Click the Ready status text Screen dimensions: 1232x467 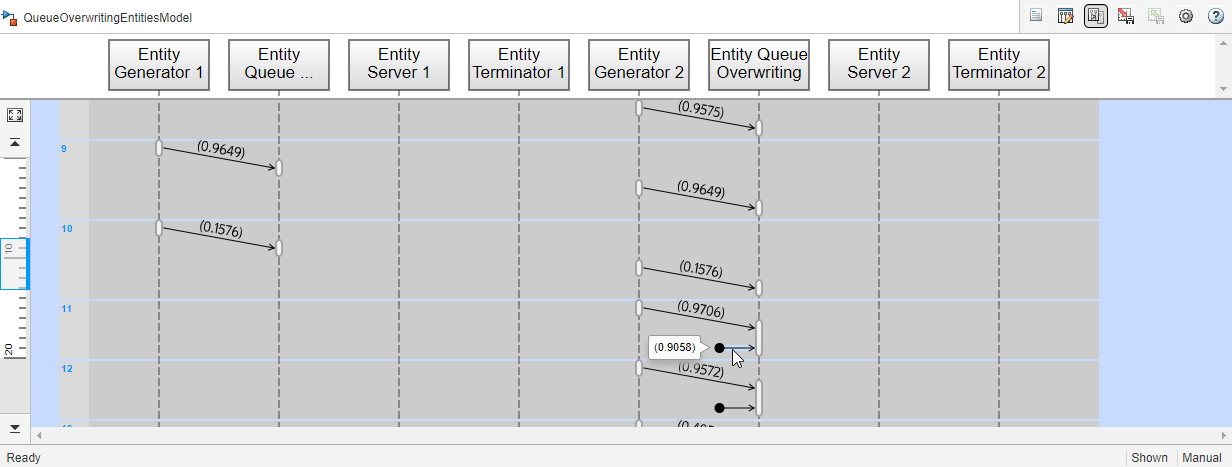point(24,458)
